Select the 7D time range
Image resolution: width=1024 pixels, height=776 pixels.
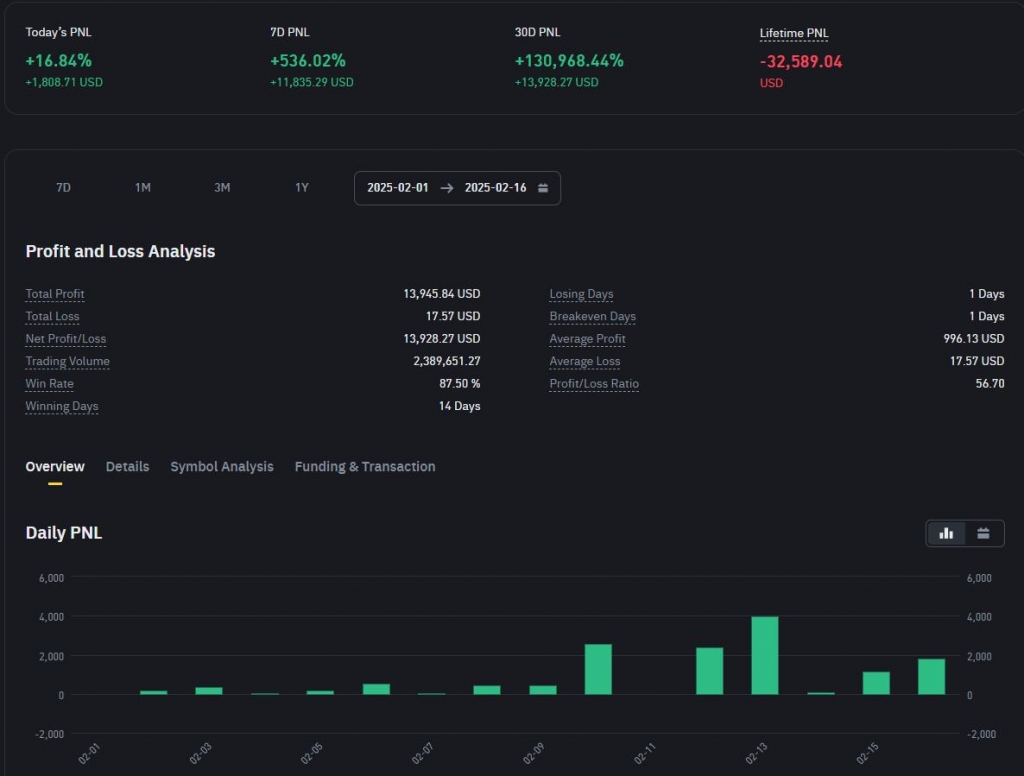pyautogui.click(x=63, y=188)
